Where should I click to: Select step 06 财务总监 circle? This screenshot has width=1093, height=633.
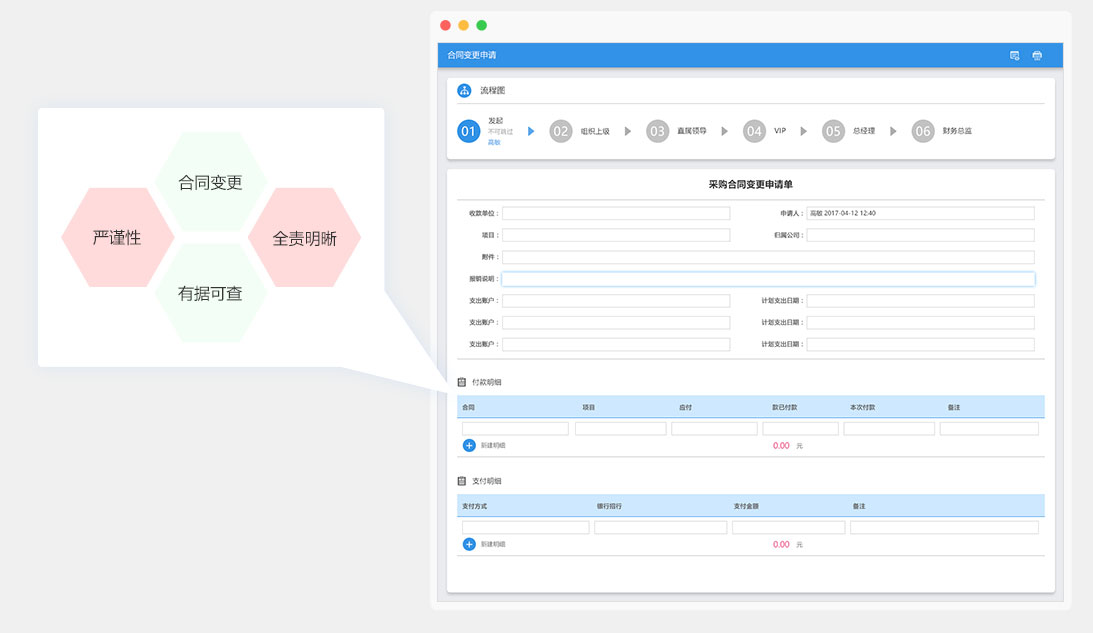tap(922, 131)
